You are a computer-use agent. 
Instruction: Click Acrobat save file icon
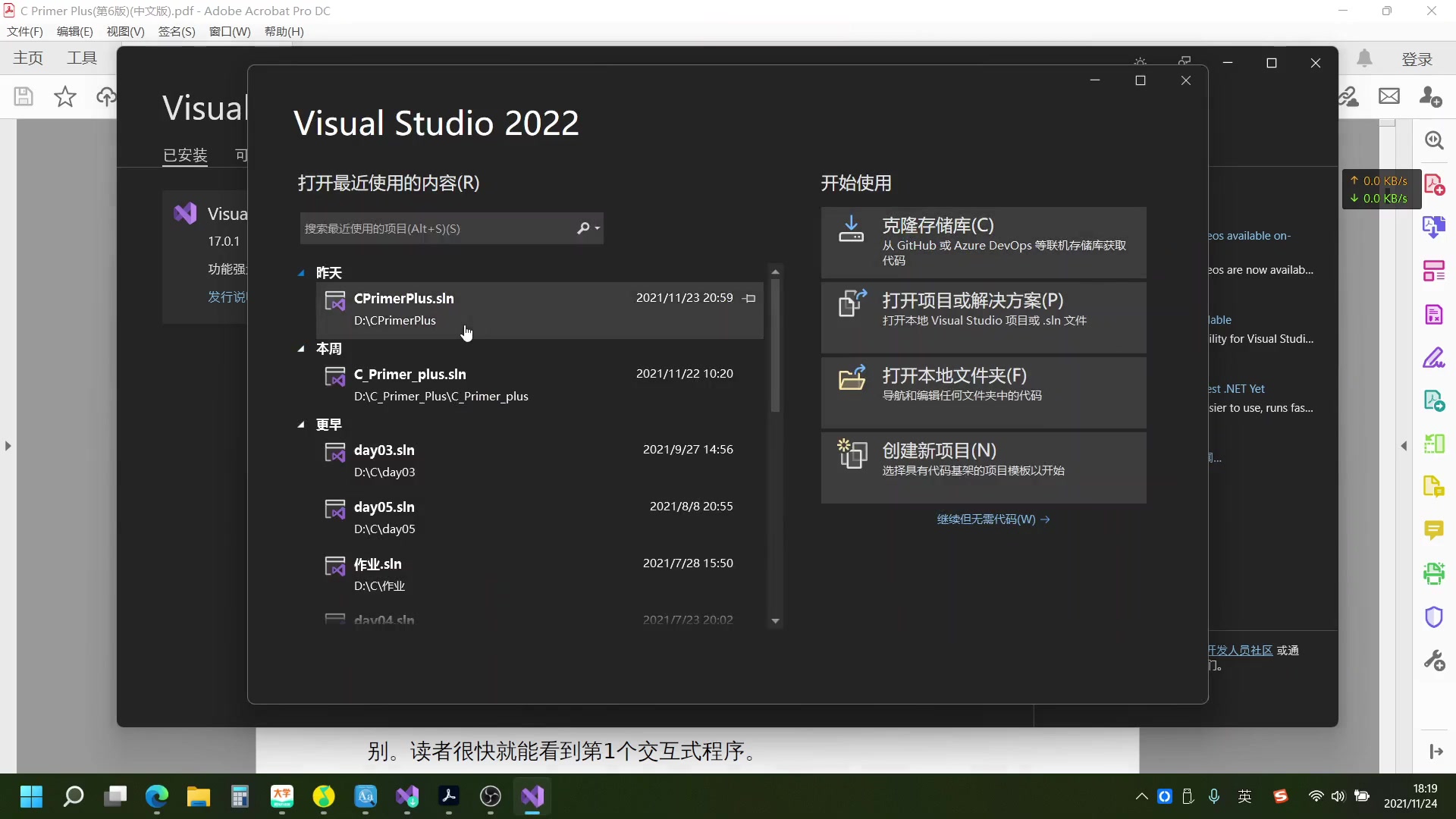point(24,96)
